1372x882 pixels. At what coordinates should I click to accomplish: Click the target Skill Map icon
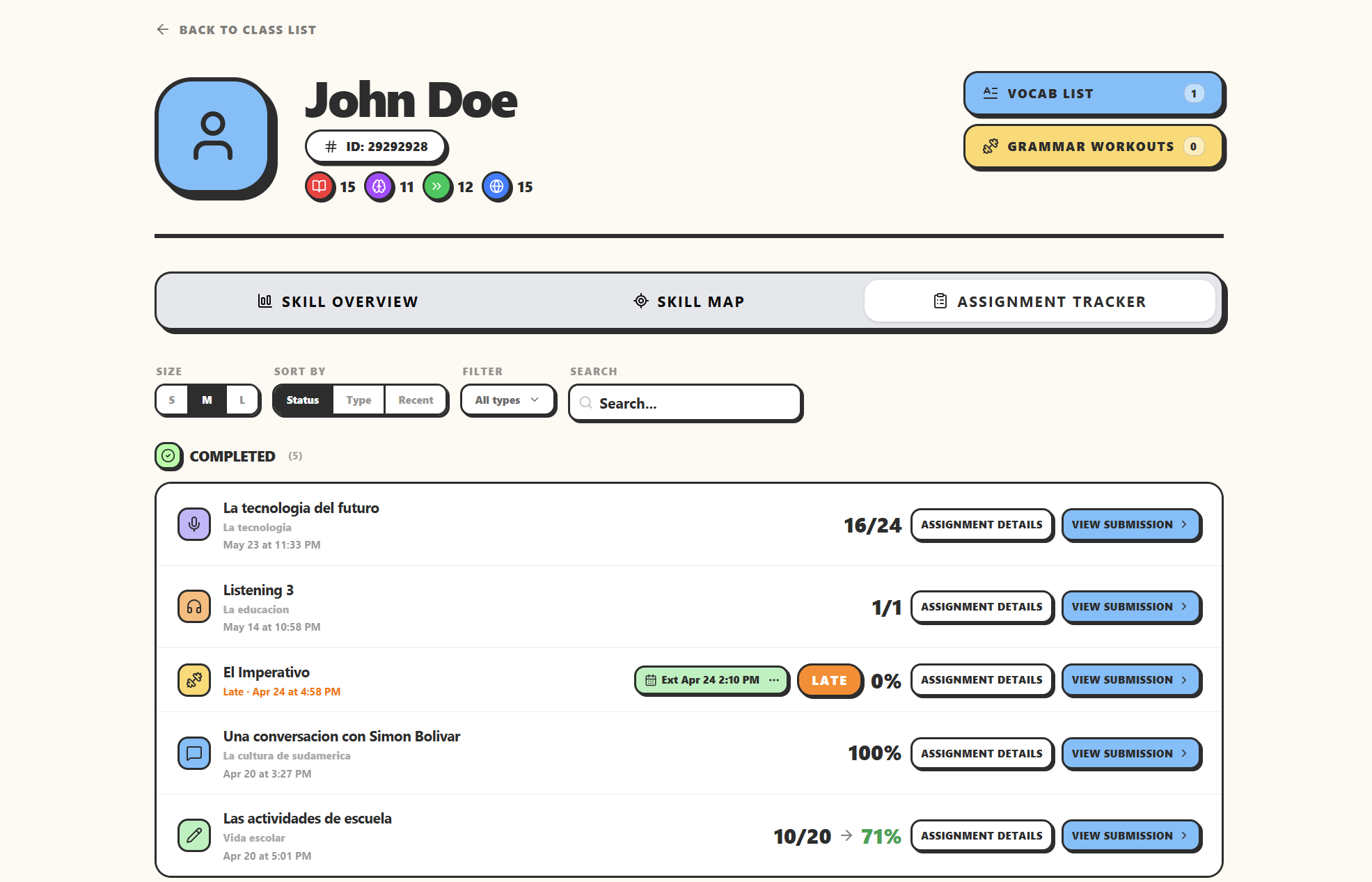[x=640, y=301]
